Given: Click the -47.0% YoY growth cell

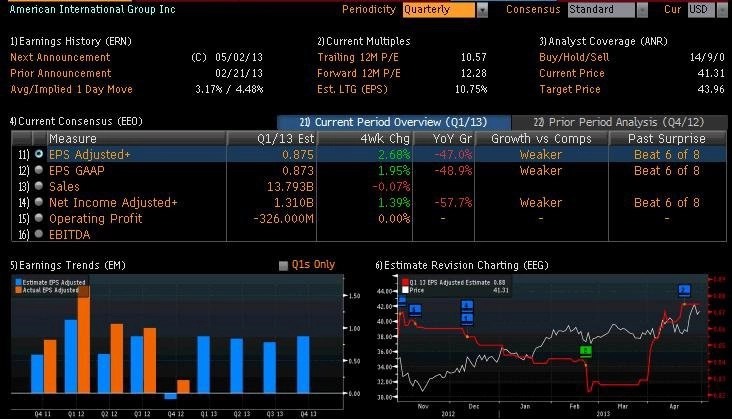Looking at the screenshot, I should pyautogui.click(x=453, y=154).
